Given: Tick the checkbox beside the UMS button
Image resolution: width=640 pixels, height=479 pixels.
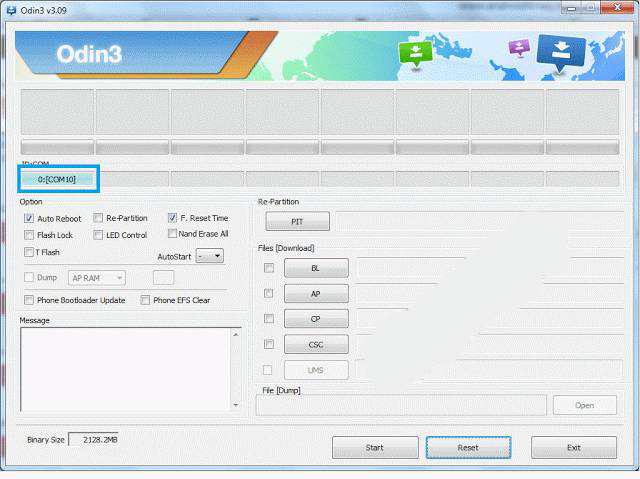Looking at the screenshot, I should (x=268, y=370).
